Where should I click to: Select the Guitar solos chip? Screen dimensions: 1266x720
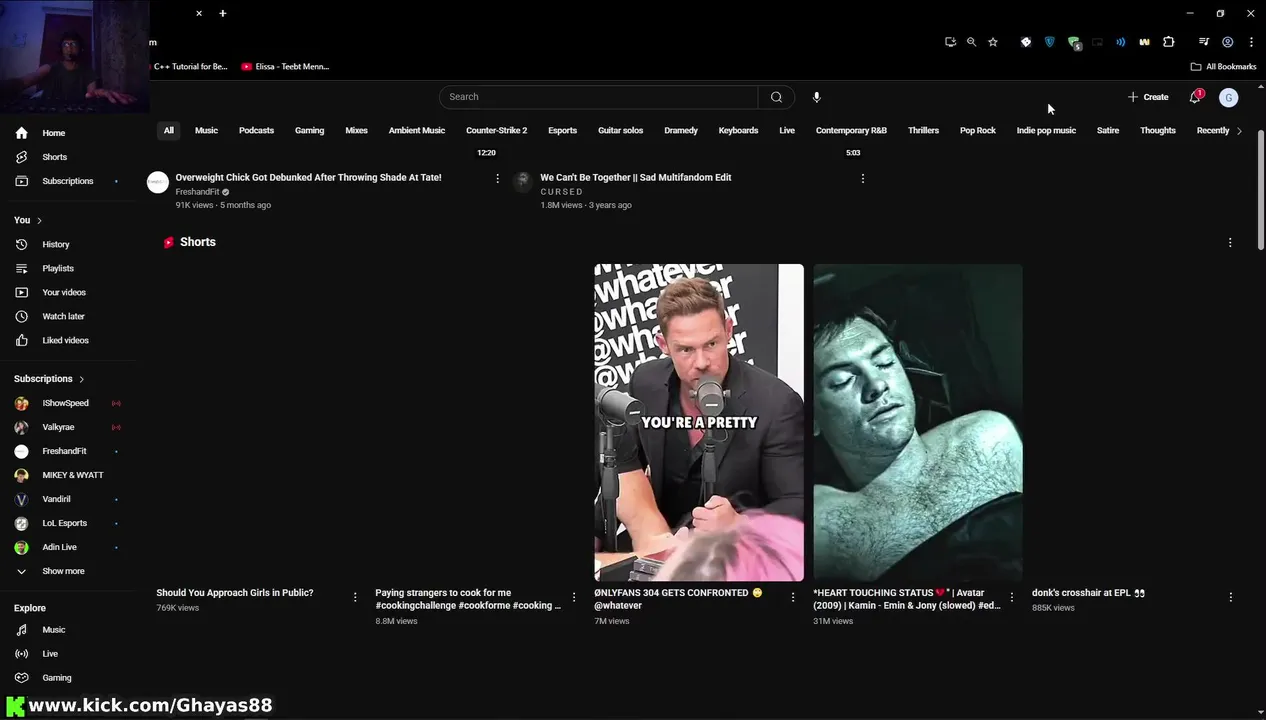tap(620, 130)
